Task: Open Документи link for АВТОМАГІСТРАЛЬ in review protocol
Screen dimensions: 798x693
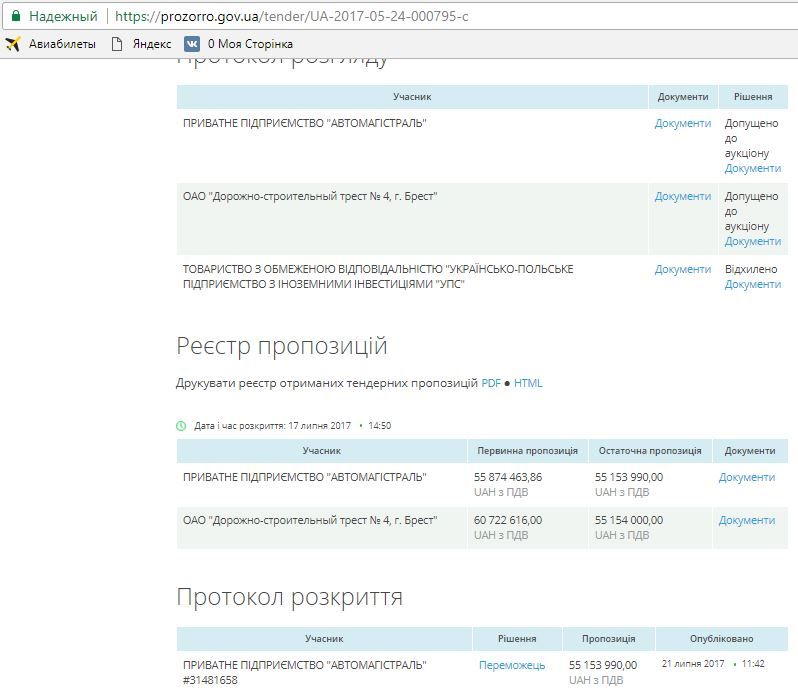Action: click(682, 123)
